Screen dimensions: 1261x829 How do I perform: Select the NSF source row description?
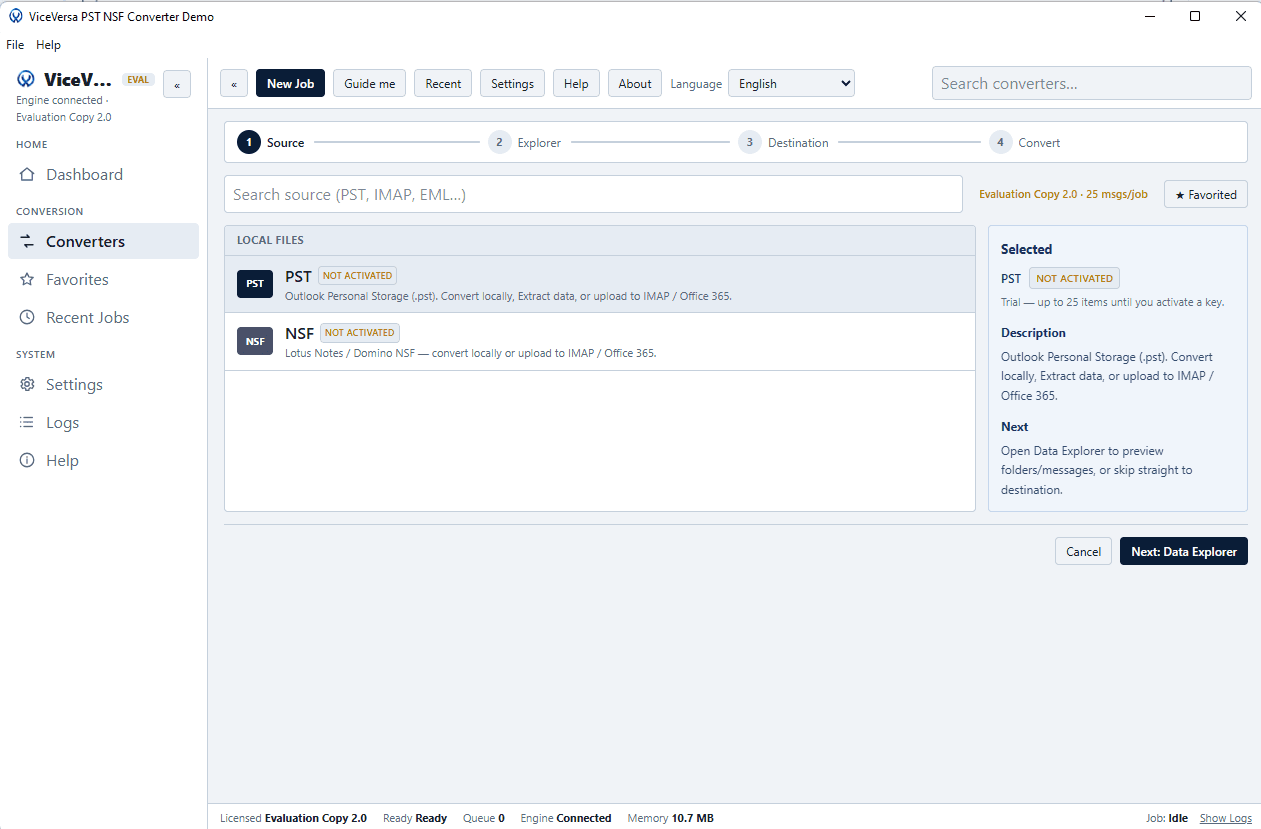[x=470, y=353]
